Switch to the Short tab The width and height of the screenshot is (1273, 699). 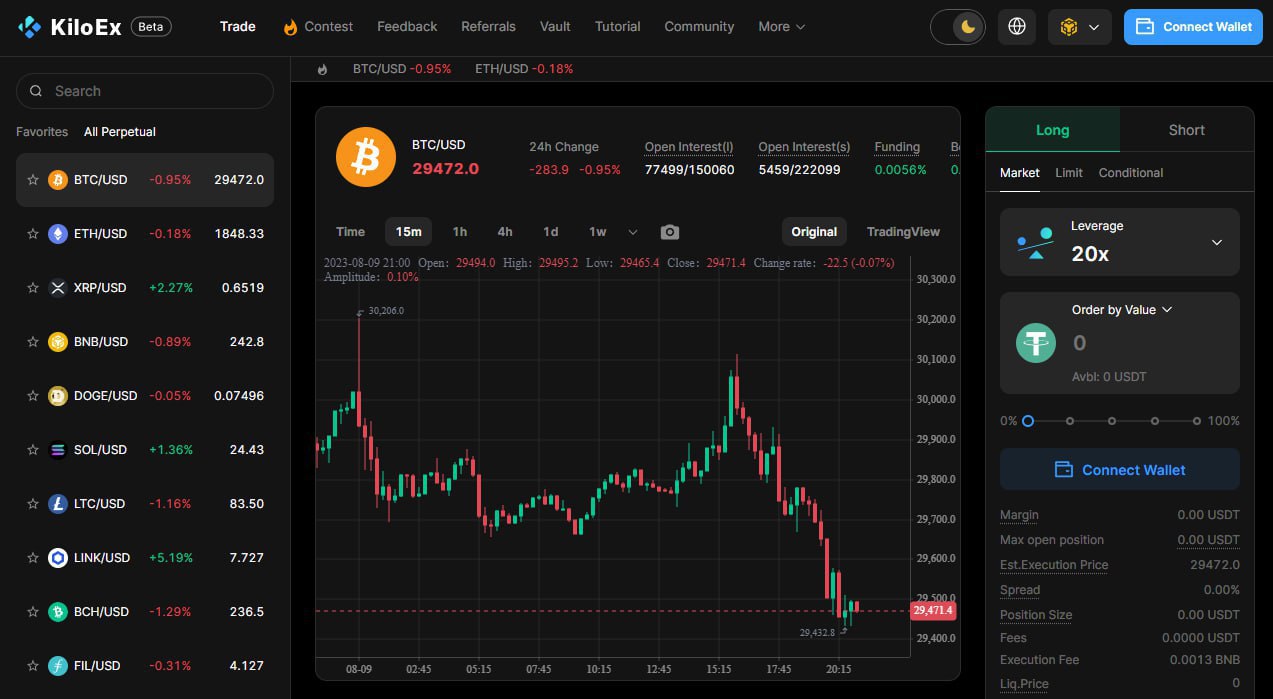(x=1186, y=130)
